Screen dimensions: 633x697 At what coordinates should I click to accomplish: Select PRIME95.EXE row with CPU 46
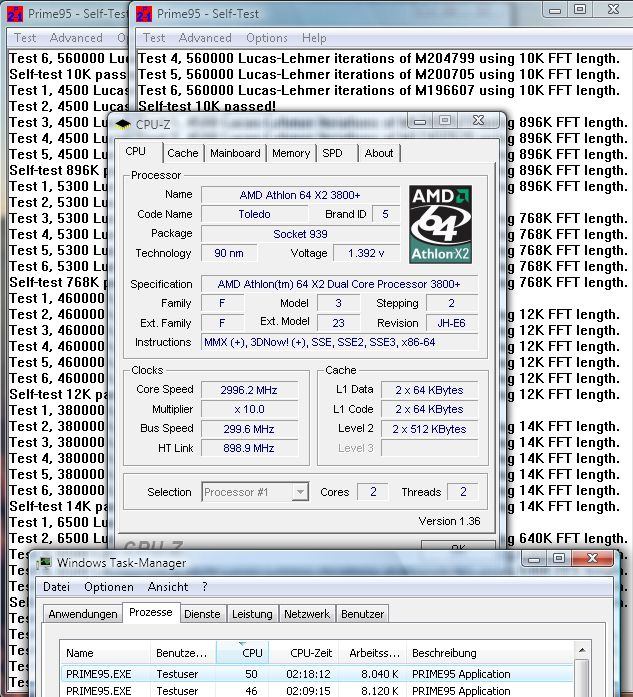click(x=316, y=690)
